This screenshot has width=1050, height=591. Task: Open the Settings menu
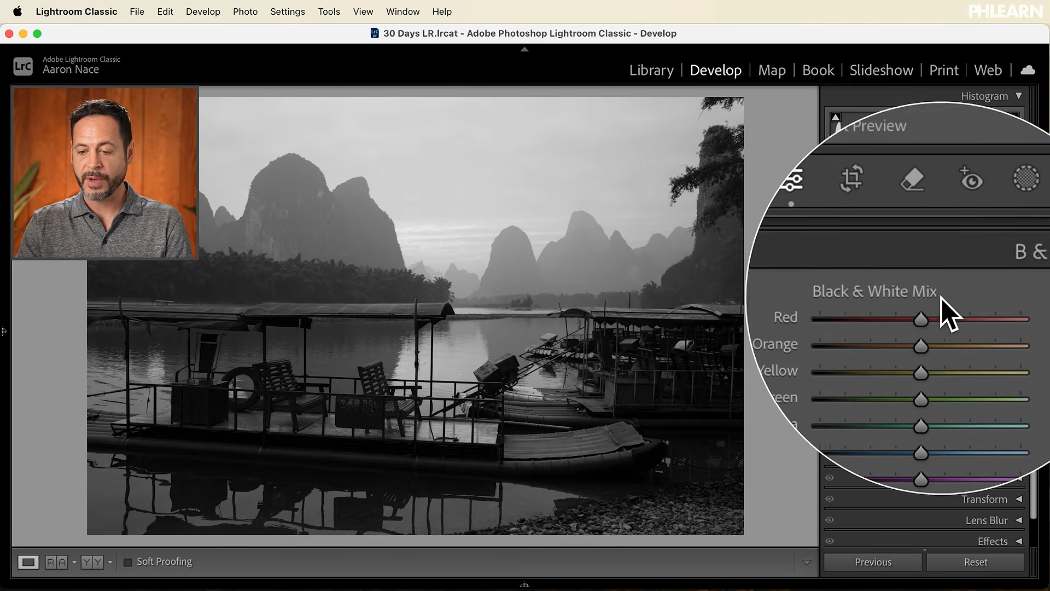pyautogui.click(x=287, y=11)
